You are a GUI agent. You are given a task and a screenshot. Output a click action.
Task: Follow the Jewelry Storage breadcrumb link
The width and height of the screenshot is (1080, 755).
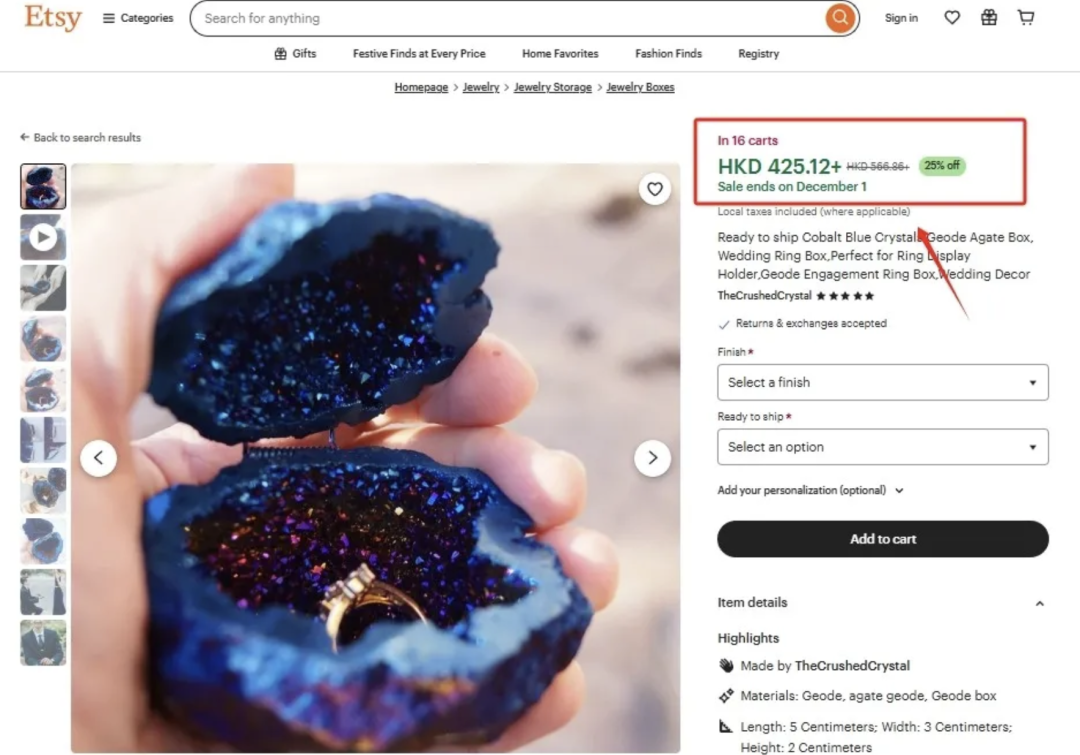pos(552,87)
